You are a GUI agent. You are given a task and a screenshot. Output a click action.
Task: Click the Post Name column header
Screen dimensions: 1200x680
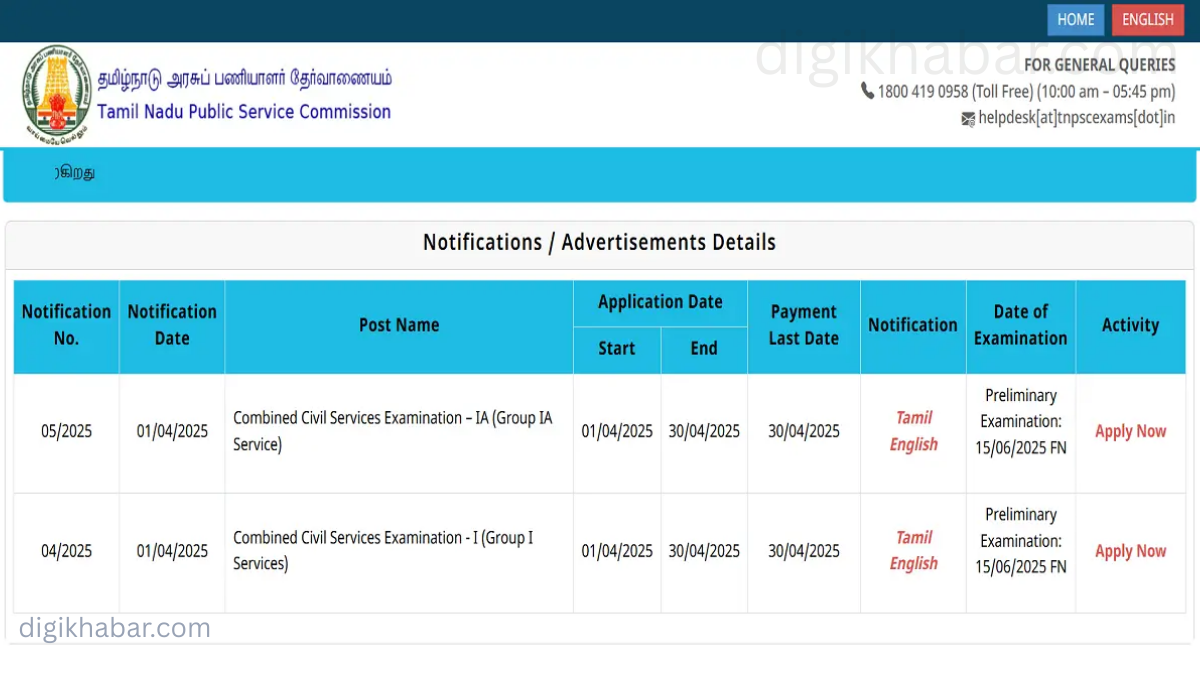[x=399, y=325]
